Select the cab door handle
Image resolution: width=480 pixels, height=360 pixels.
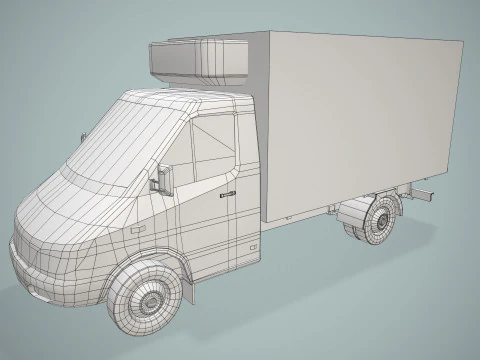click(x=228, y=194)
